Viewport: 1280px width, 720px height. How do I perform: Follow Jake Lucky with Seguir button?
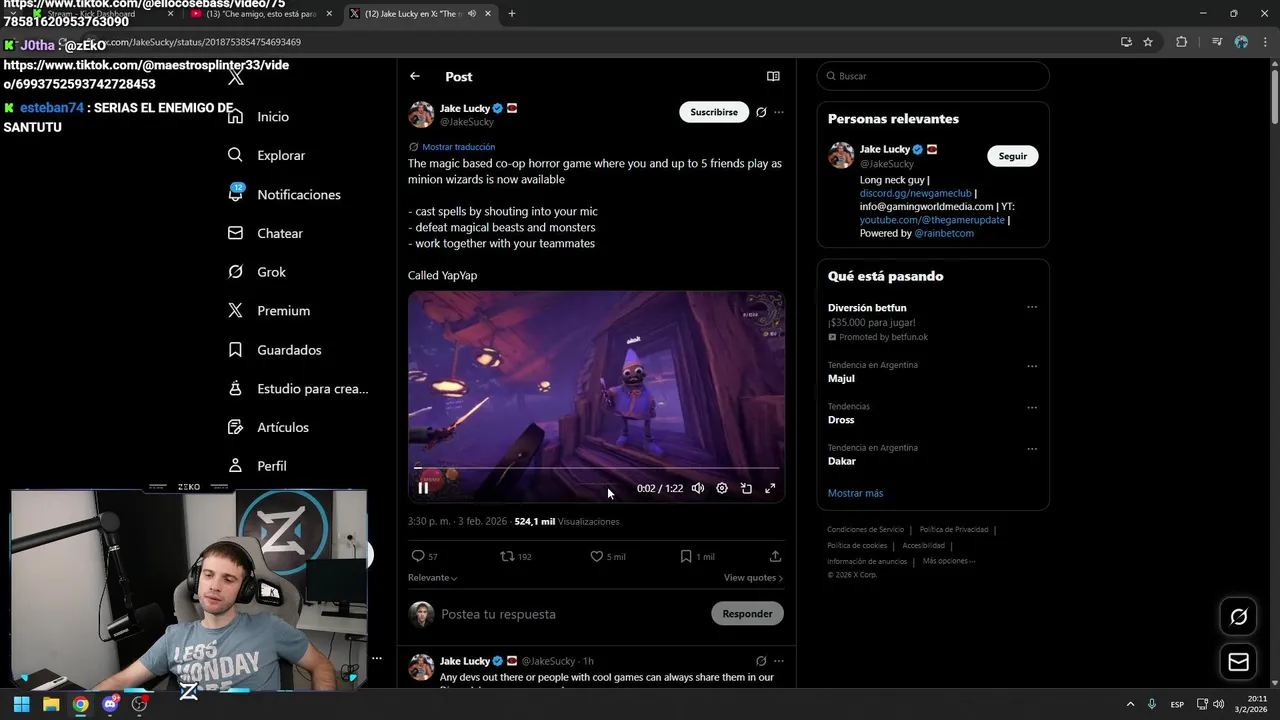coord(1012,156)
